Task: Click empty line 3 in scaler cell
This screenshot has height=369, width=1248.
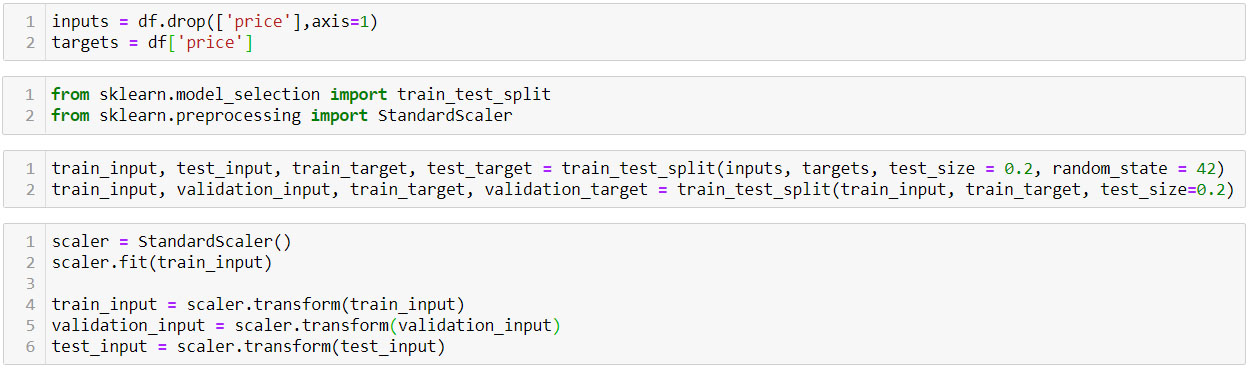Action: click(x=640, y=283)
